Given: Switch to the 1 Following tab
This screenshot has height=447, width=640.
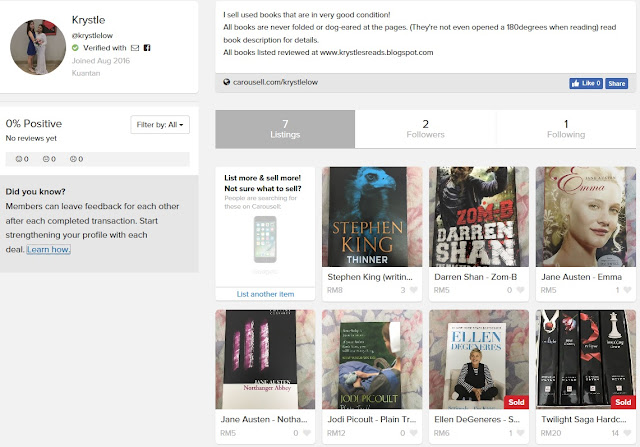Looking at the screenshot, I should pyautogui.click(x=566, y=129).
